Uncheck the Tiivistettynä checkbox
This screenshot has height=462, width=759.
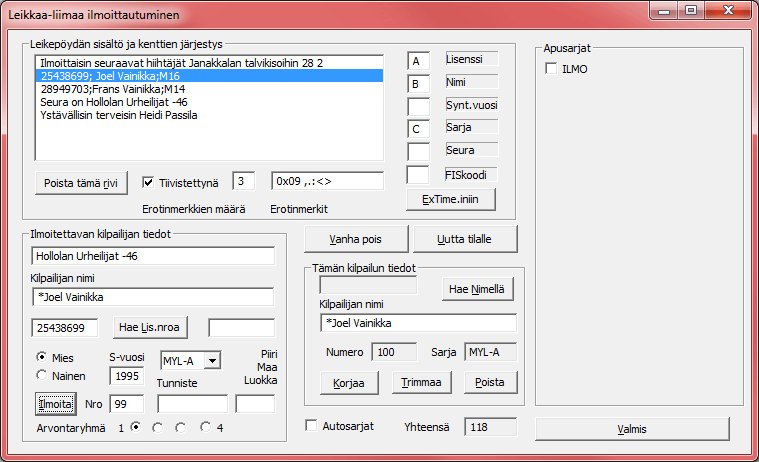point(148,182)
